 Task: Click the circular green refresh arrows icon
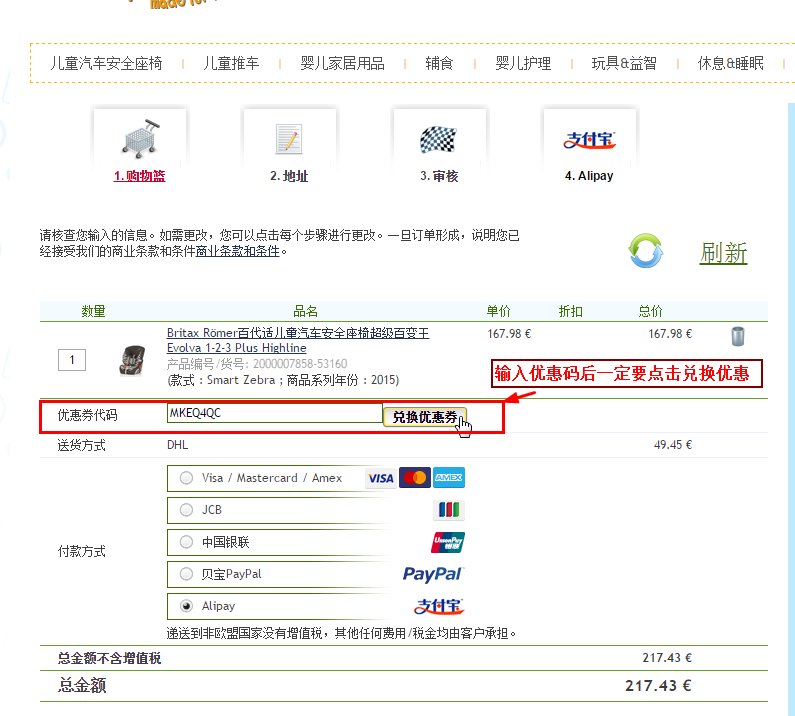pos(645,250)
